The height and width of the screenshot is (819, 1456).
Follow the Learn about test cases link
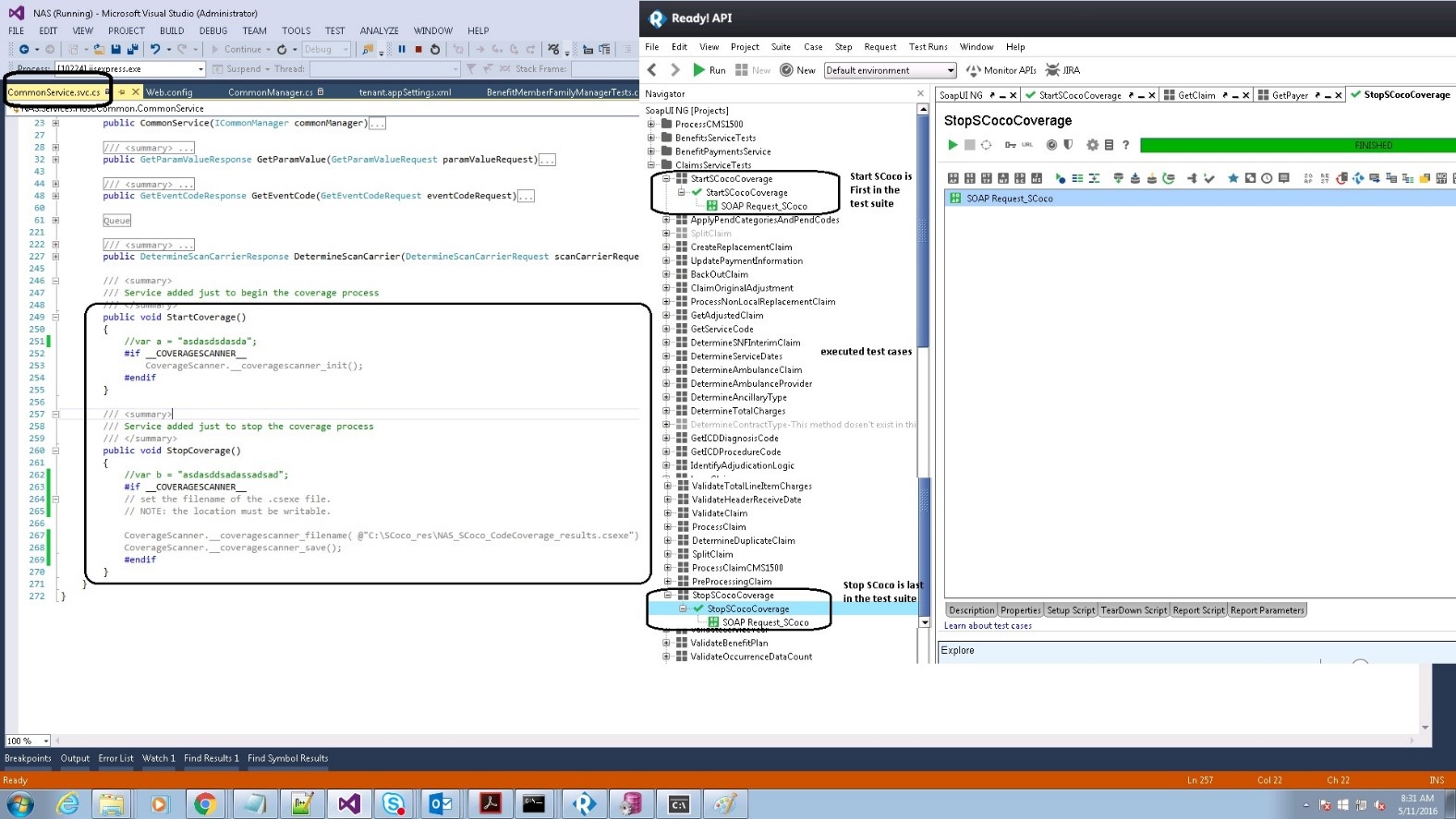987,626
